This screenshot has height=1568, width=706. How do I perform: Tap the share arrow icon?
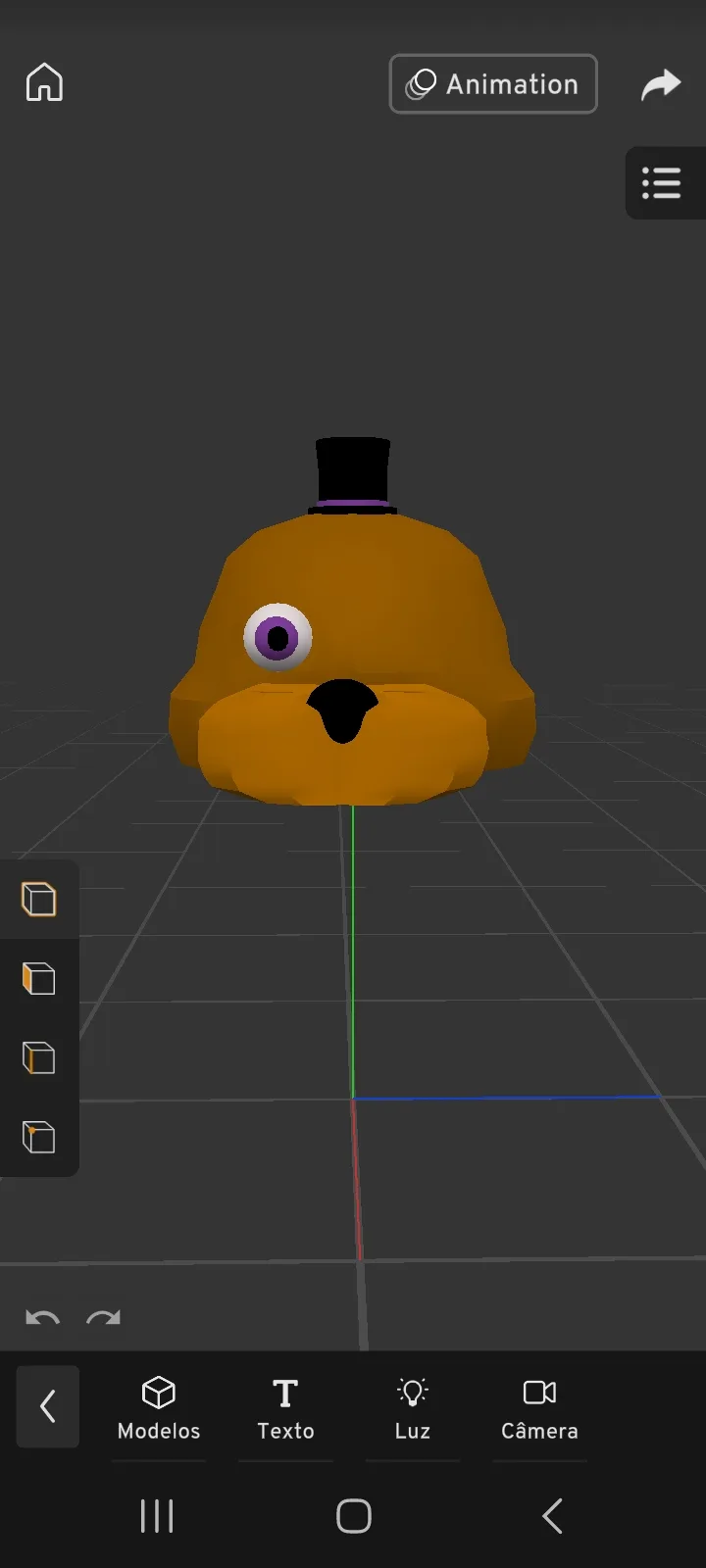[x=661, y=84]
